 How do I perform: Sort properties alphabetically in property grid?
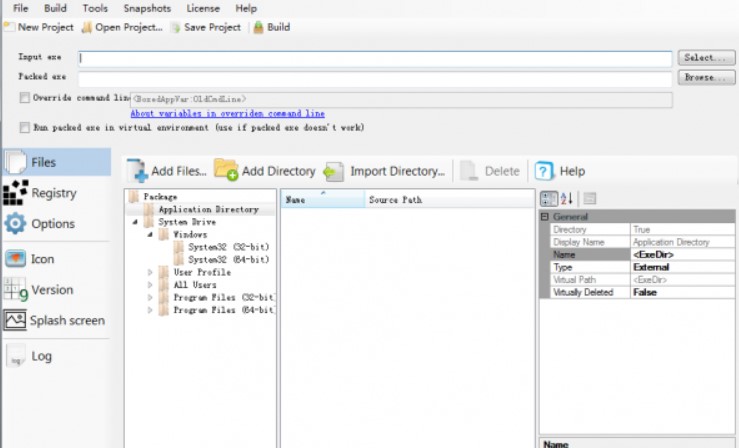pyautogui.click(x=566, y=199)
